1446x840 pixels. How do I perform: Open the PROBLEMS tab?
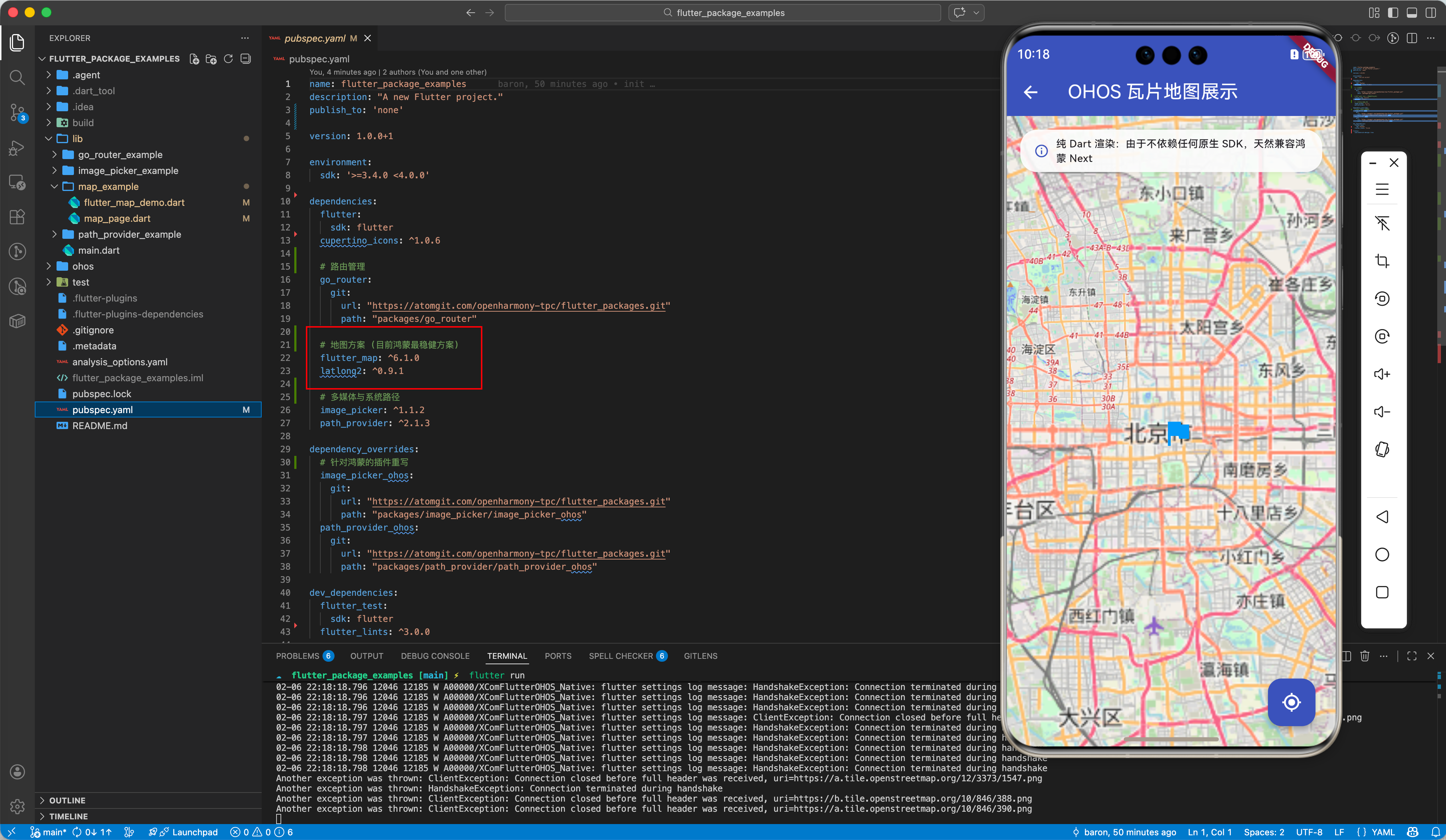(297, 656)
